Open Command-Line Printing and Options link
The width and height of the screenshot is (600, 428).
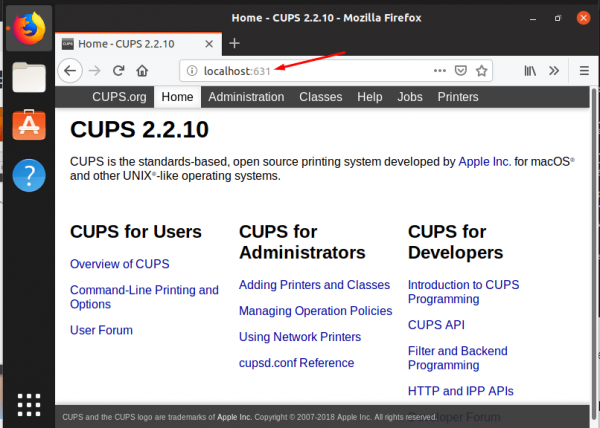click(144, 297)
